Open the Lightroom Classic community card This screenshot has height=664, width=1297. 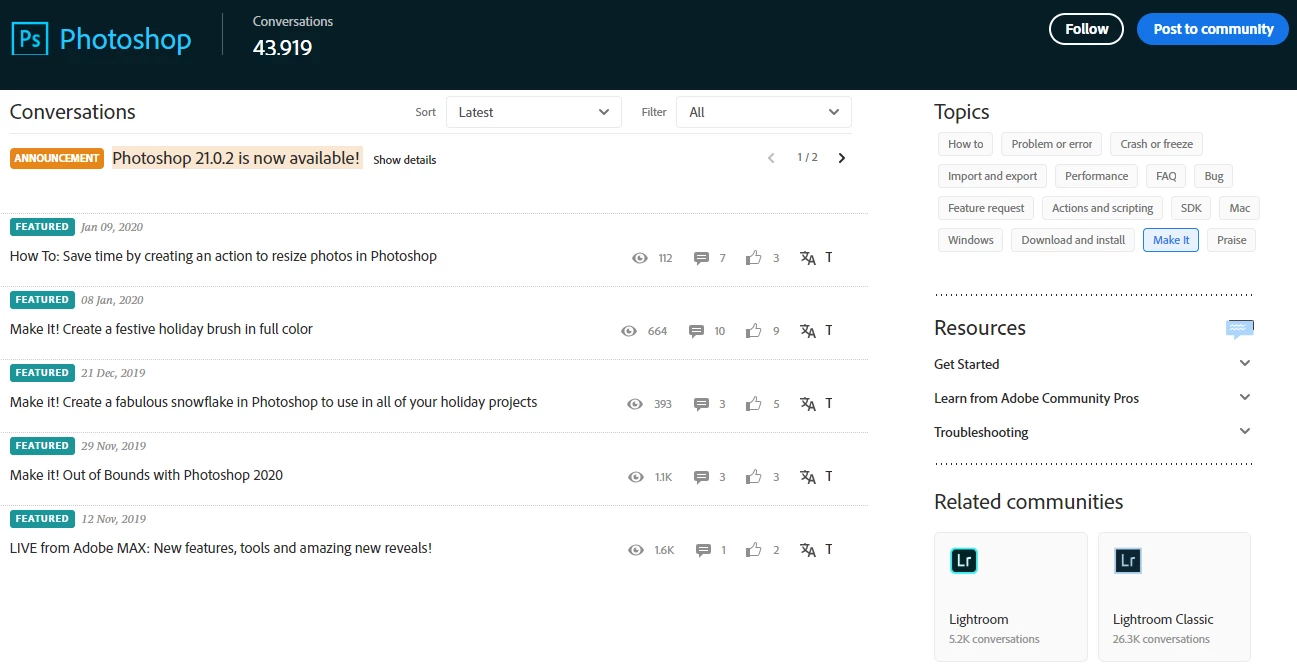1174,597
